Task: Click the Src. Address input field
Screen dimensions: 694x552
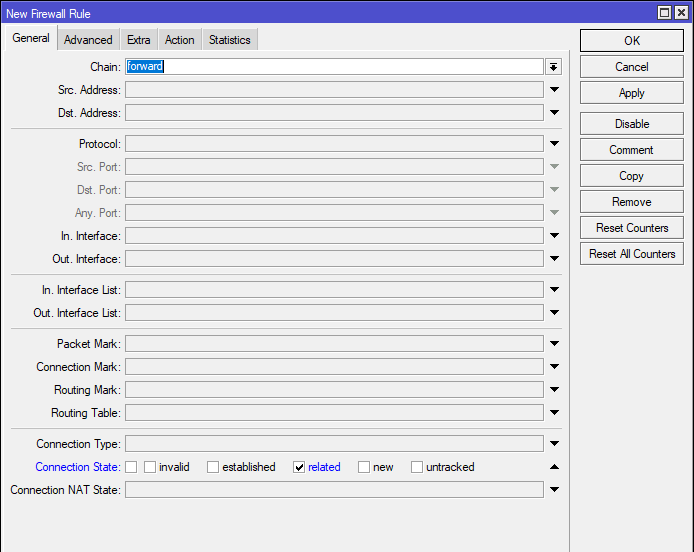Action: click(x=334, y=89)
